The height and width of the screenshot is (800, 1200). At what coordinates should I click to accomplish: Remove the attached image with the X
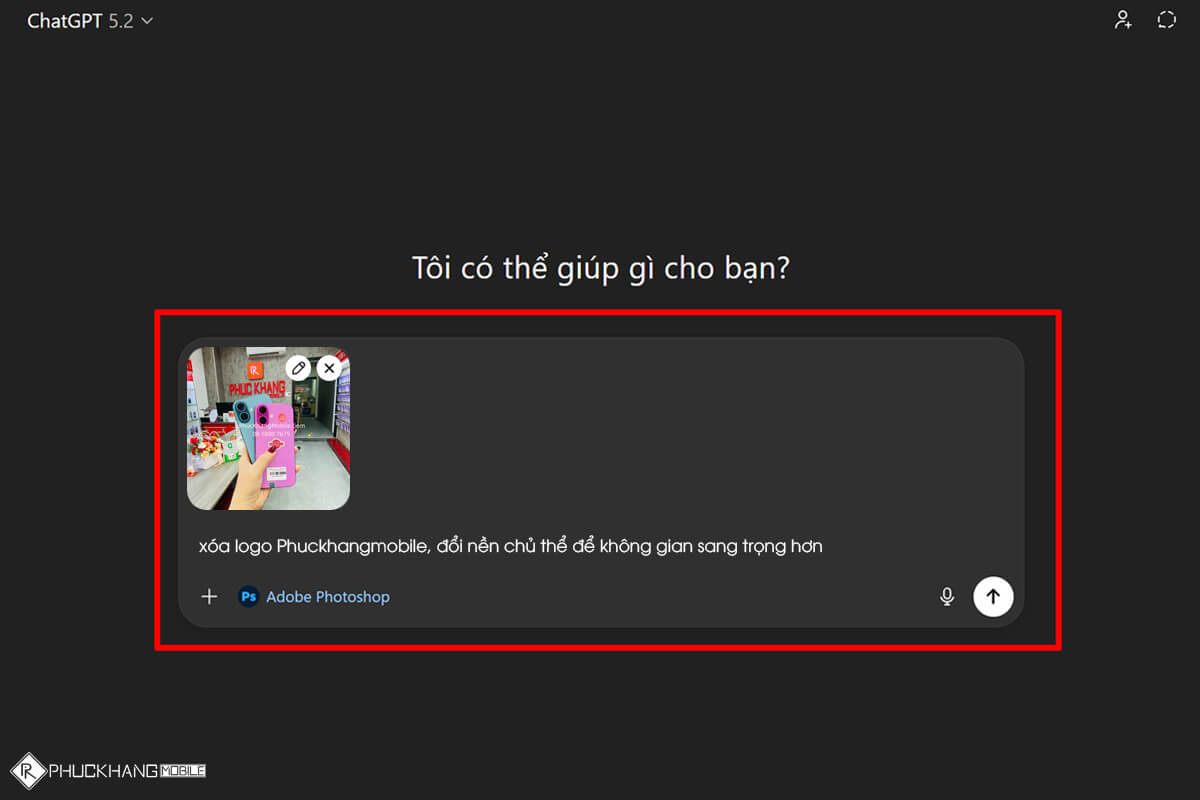[x=329, y=368]
